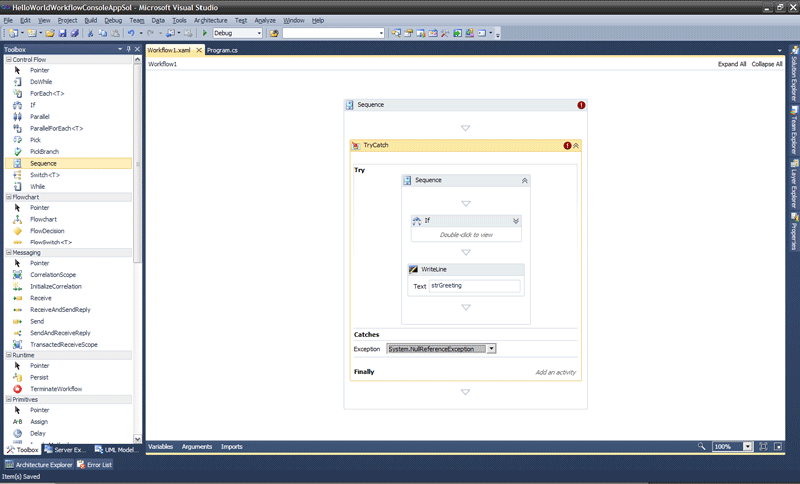Collapse the Runtime toolbox group
This screenshot has height=484, width=800.
coord(9,355)
